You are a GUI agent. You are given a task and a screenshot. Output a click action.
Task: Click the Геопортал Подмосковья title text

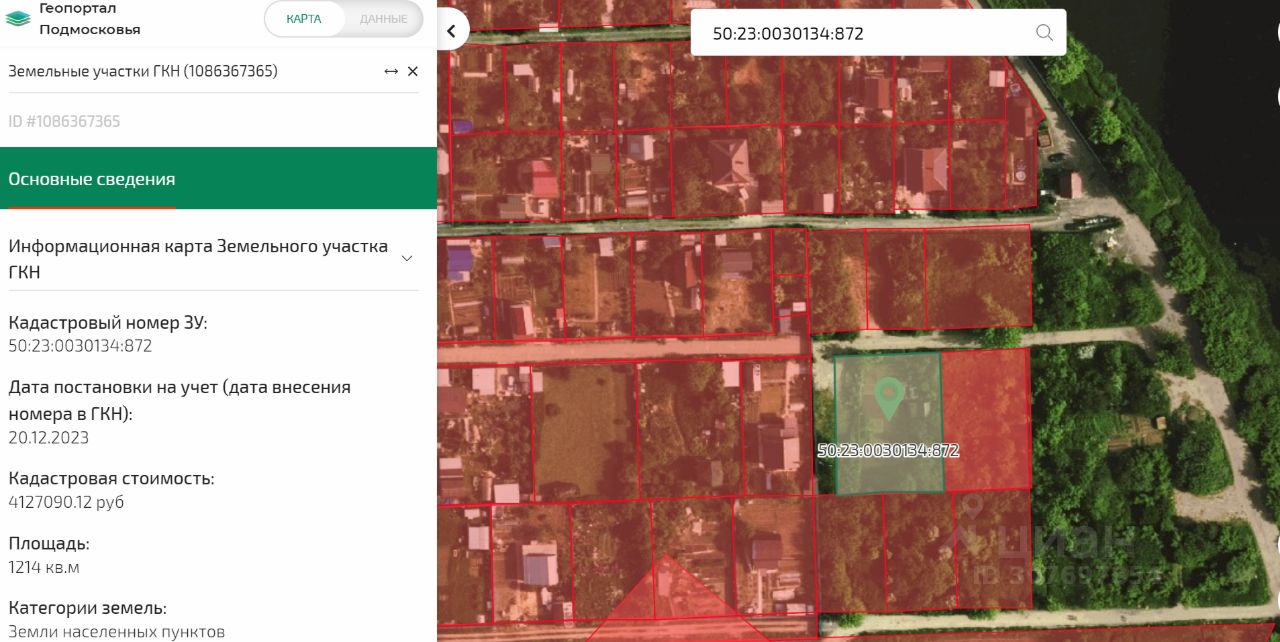pyautogui.click(x=90, y=19)
